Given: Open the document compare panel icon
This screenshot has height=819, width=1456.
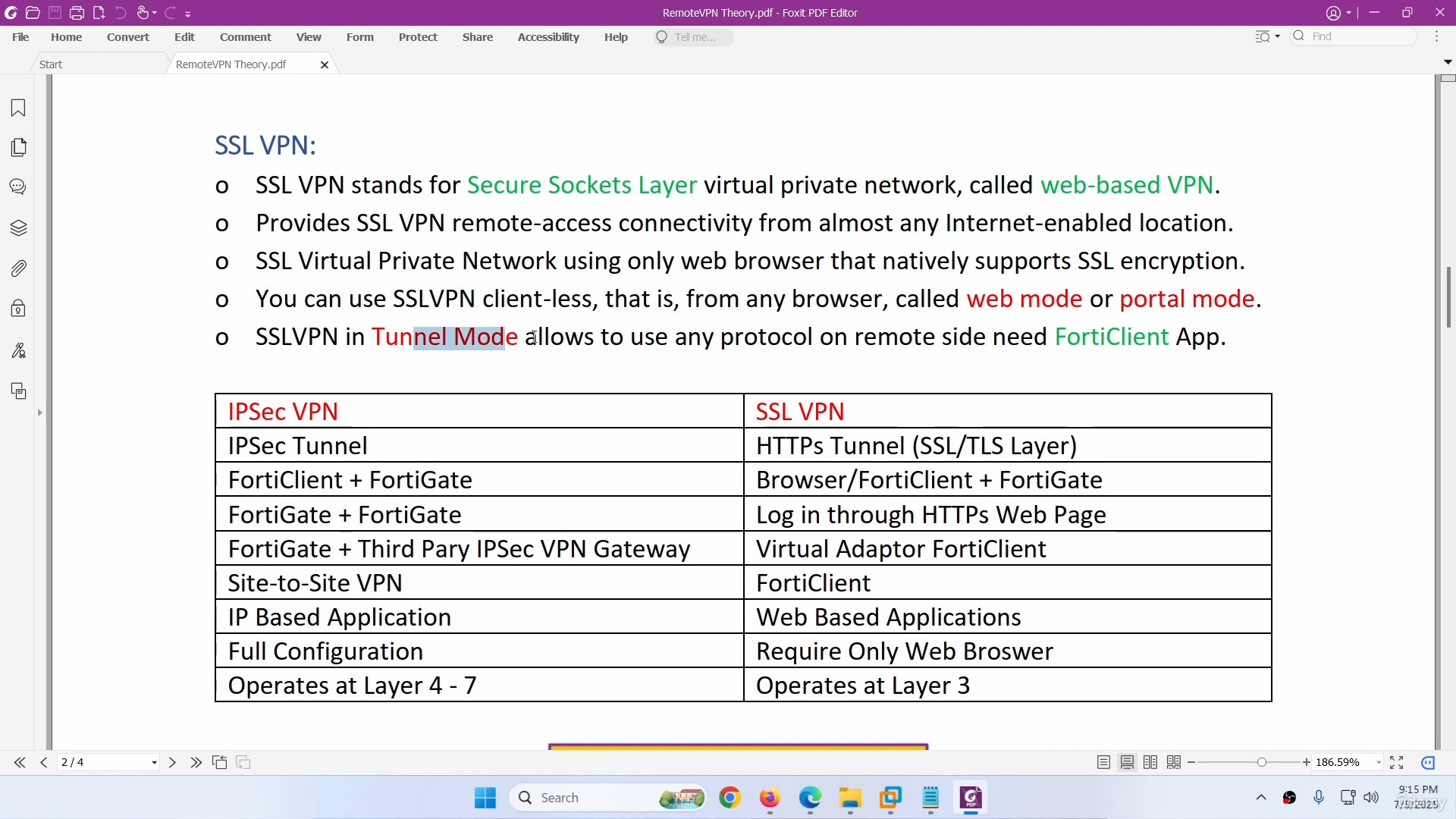Looking at the screenshot, I should 18,391.
